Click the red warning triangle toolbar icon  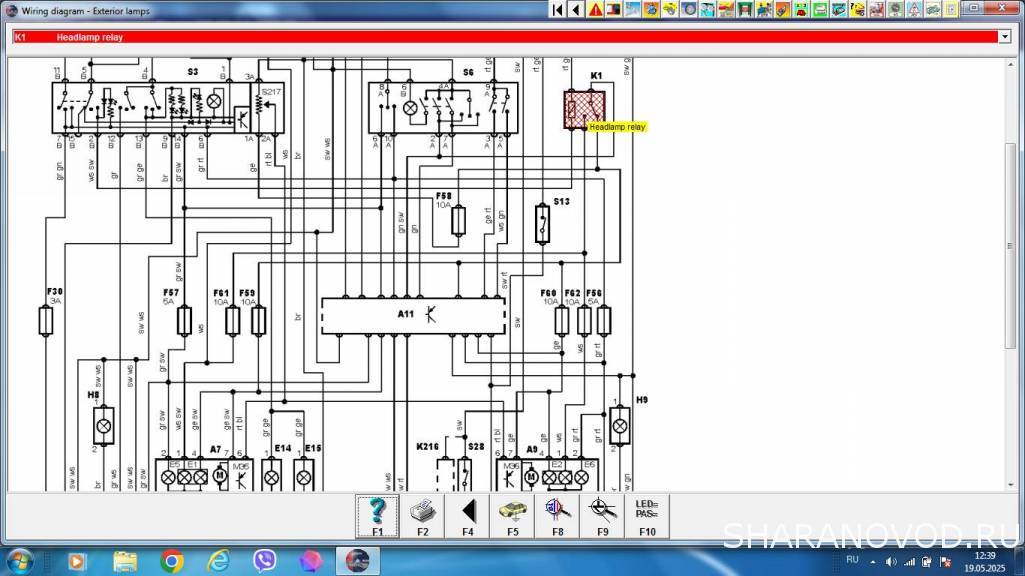point(595,9)
